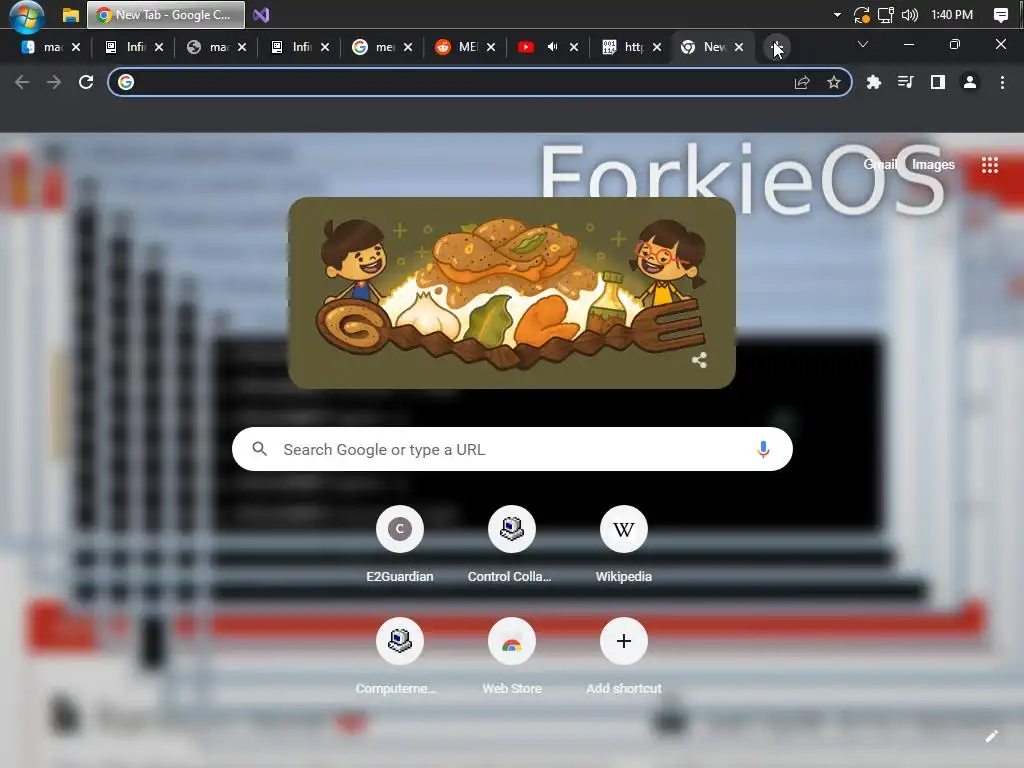Select the New Tab - Google Chrome taskbar button

pos(166,14)
